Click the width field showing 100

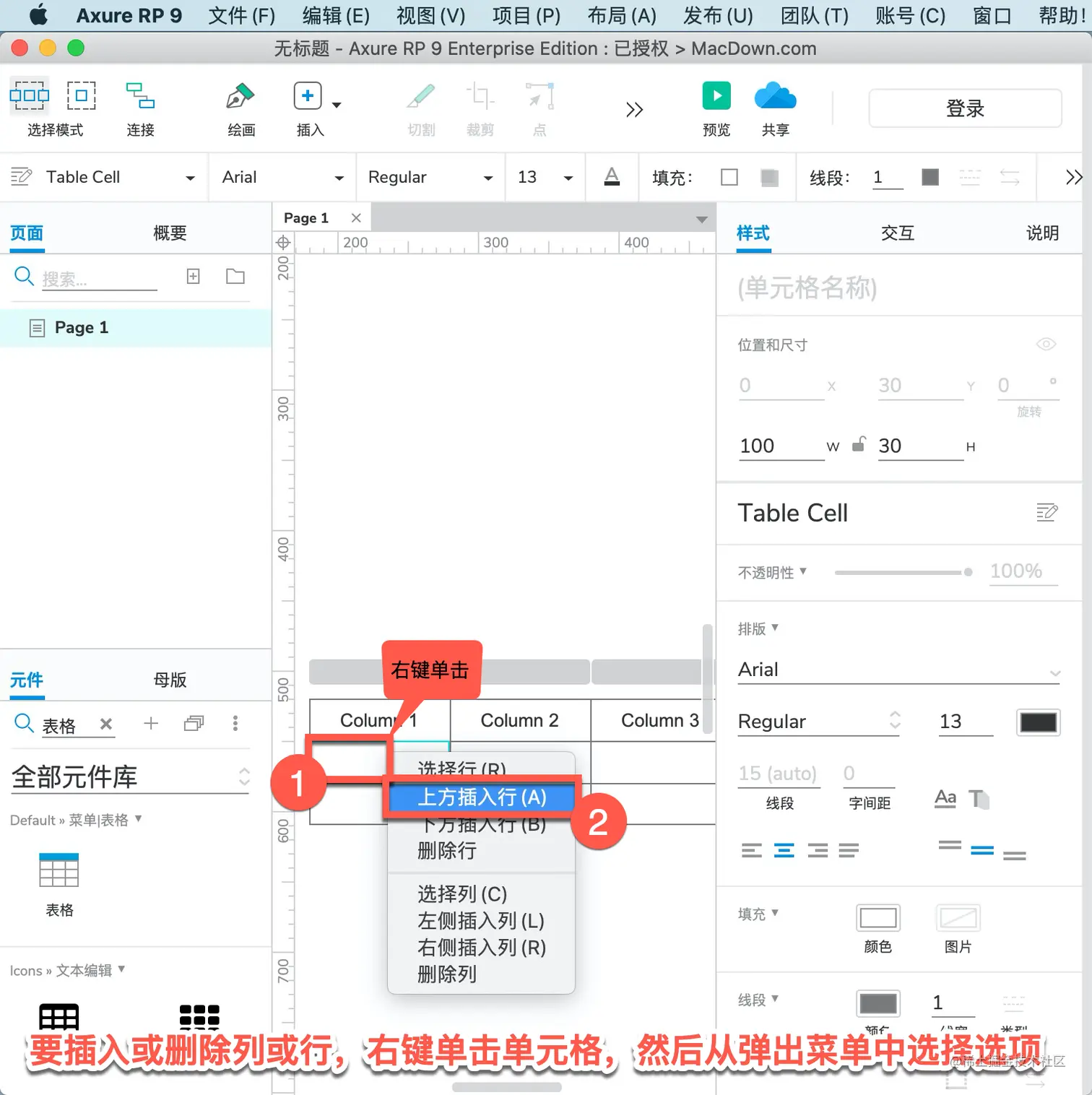781,446
